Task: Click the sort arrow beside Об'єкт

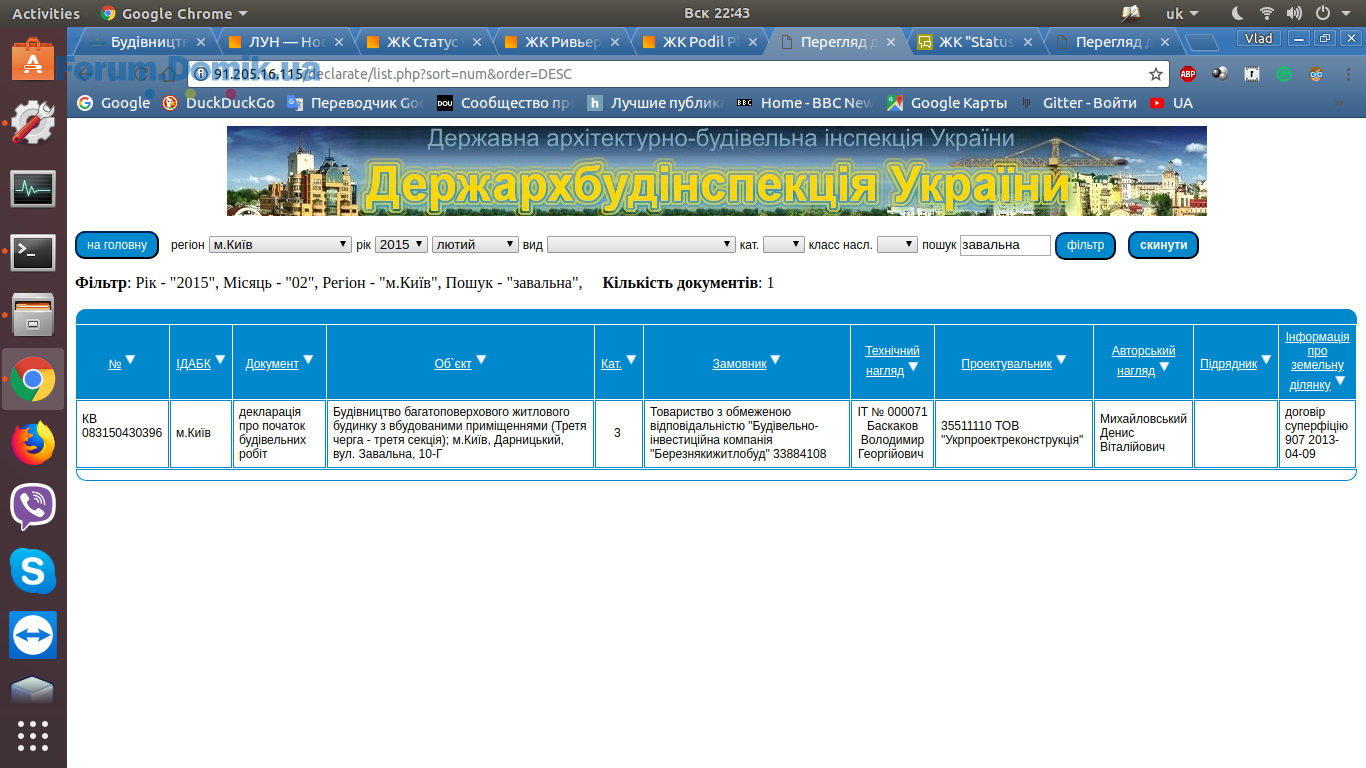Action: click(x=481, y=360)
